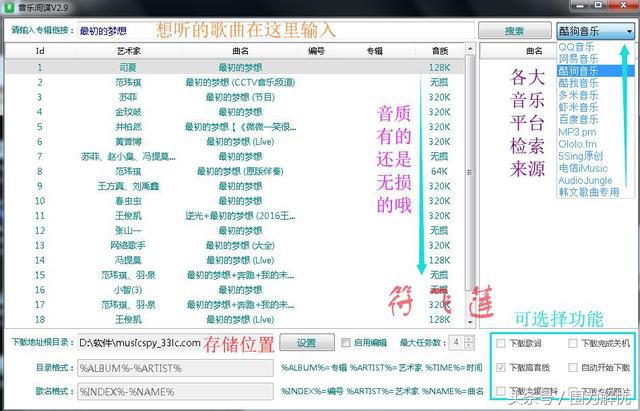Sort by the 专辑 column header
This screenshot has width=640, height=411.
pyautogui.click(x=374, y=51)
